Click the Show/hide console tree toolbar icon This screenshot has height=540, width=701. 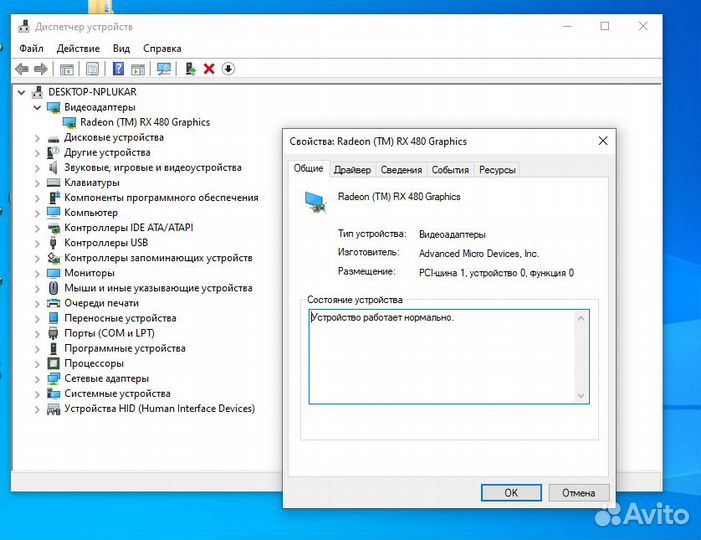[x=67, y=69]
